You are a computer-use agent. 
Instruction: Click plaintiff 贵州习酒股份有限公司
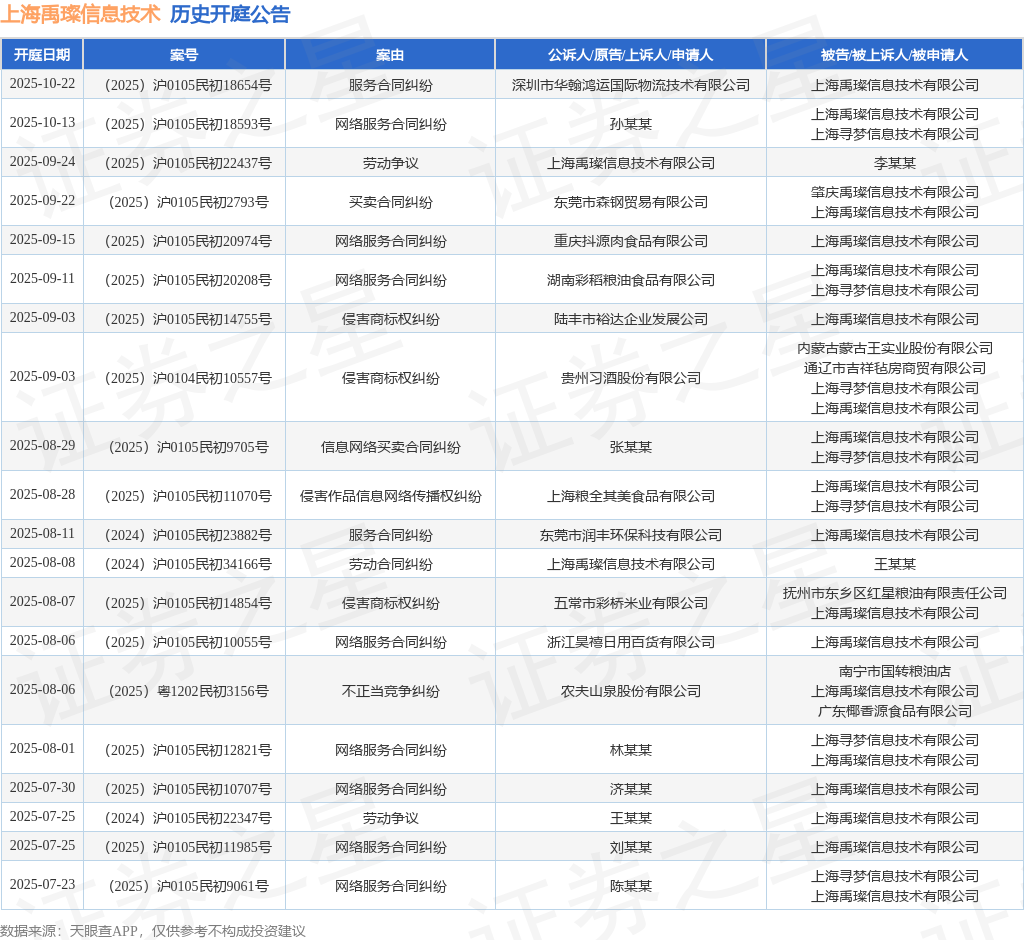(631, 378)
